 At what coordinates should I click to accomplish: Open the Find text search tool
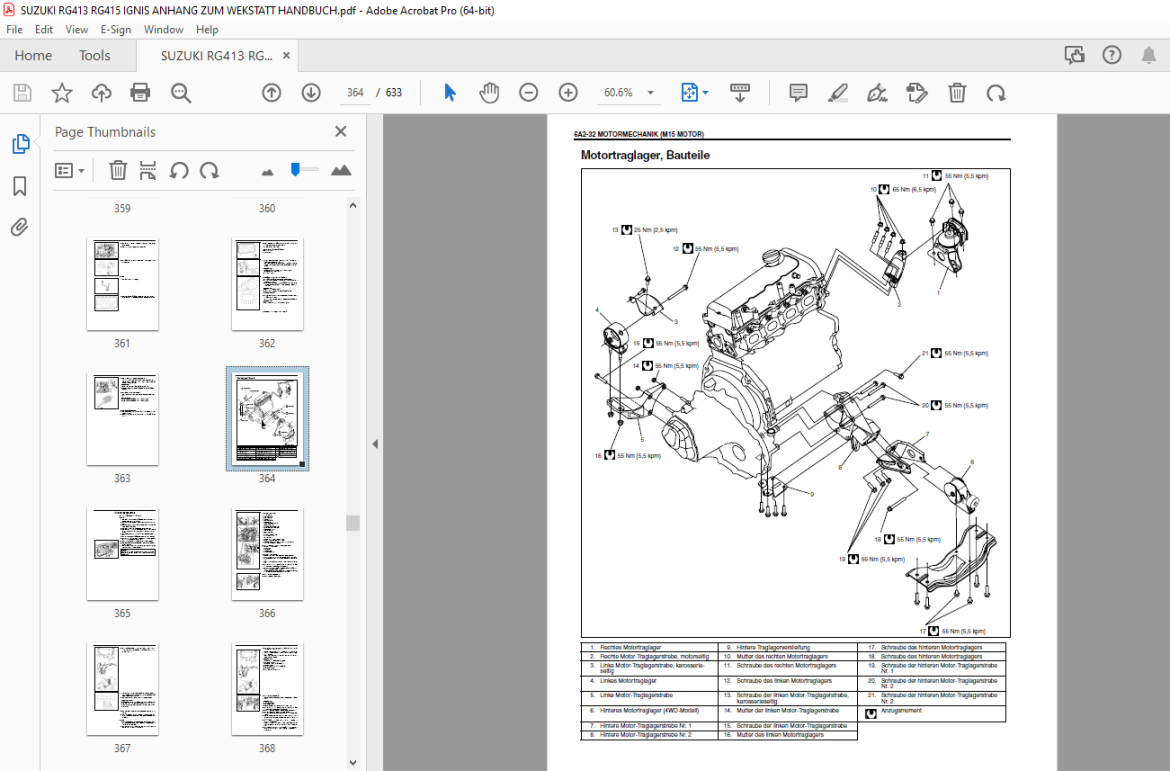(181, 93)
